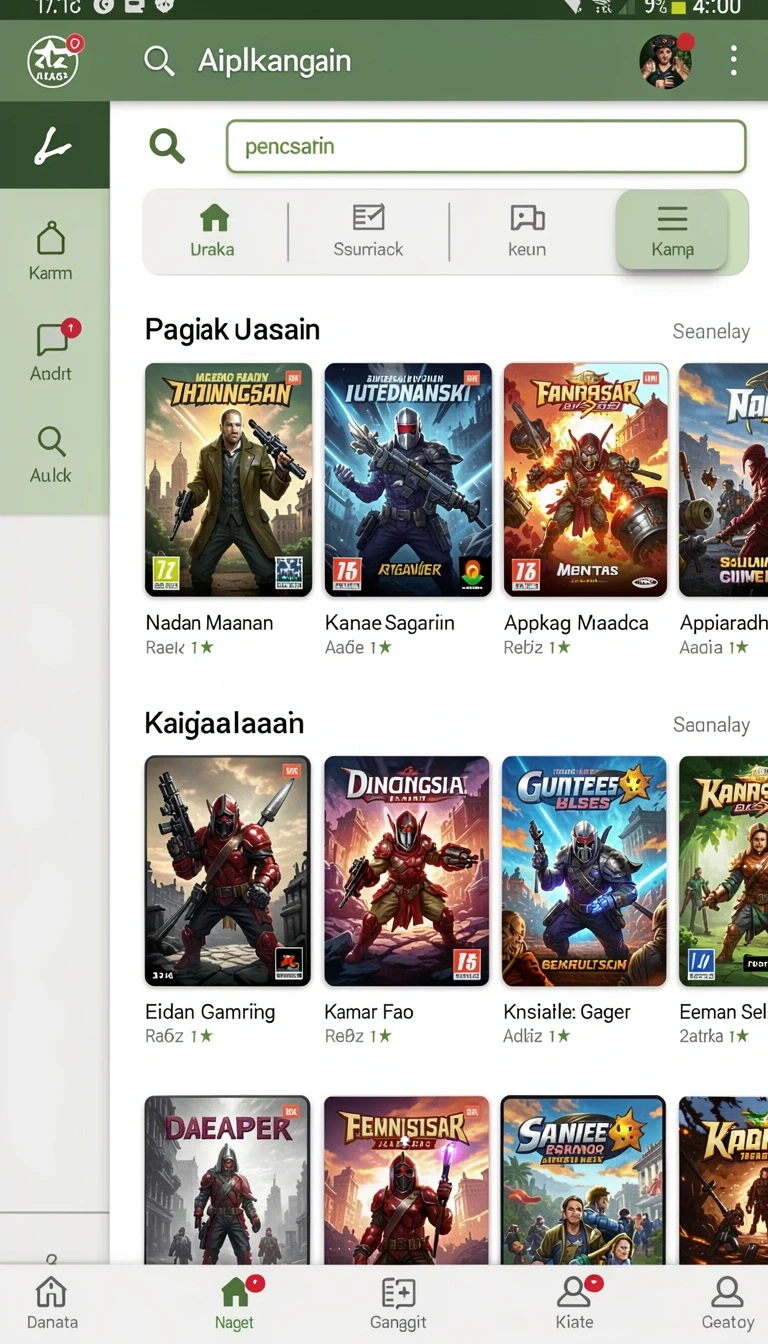Open the Daeaper game cover
Viewport: 768px width, 1344px height.
coord(228,1180)
